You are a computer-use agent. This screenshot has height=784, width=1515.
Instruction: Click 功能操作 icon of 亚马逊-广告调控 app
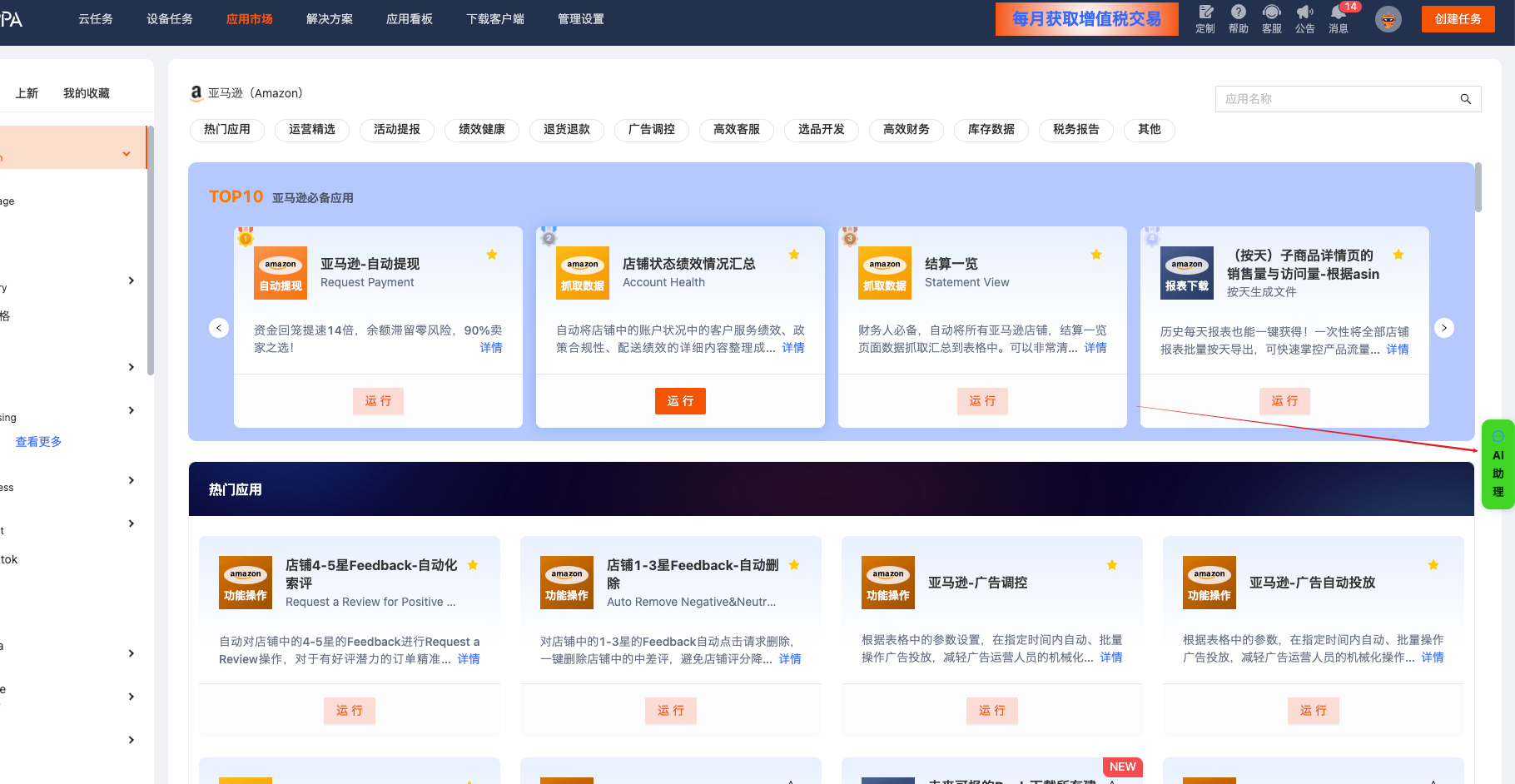coord(888,583)
